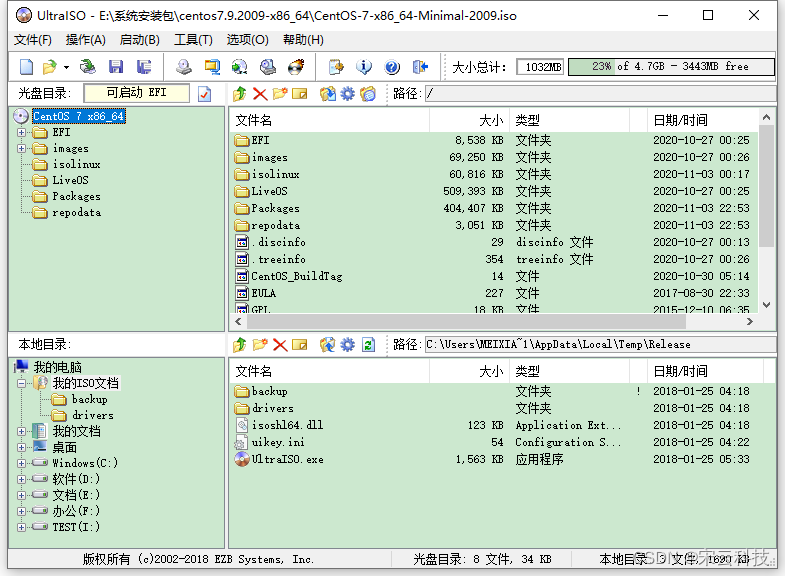This screenshot has height=576, width=785.
Task: Click the local path field C:\Users\MEIXIA~1
Action: [x=600, y=345]
